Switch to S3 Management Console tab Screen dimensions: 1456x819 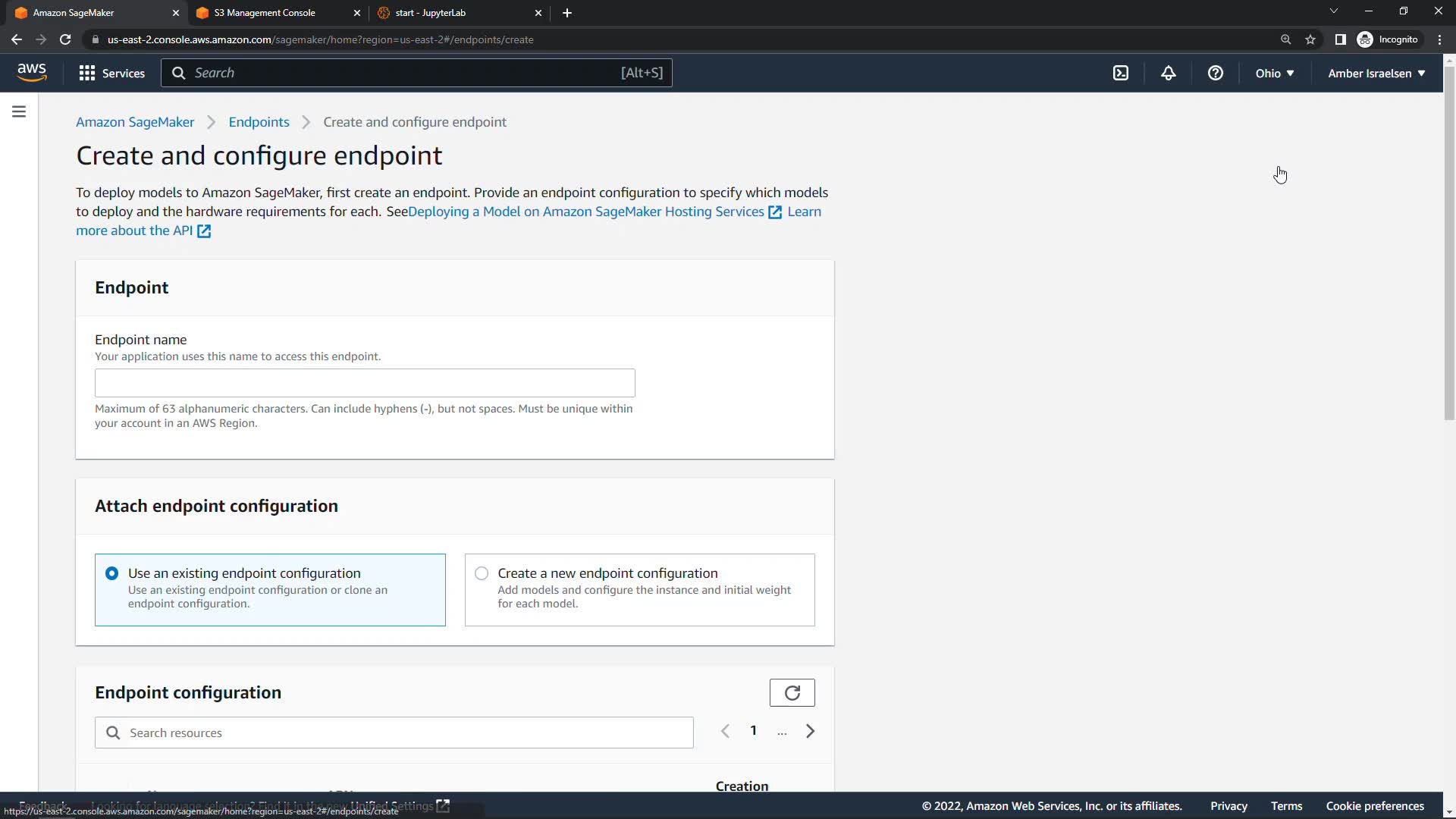pyautogui.click(x=265, y=13)
